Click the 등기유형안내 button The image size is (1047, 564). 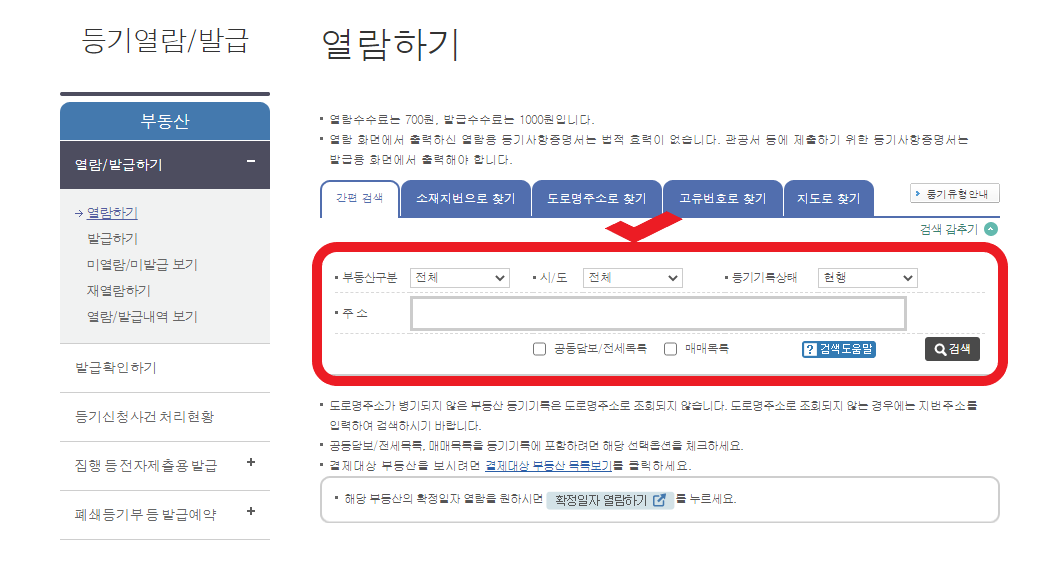[955, 194]
